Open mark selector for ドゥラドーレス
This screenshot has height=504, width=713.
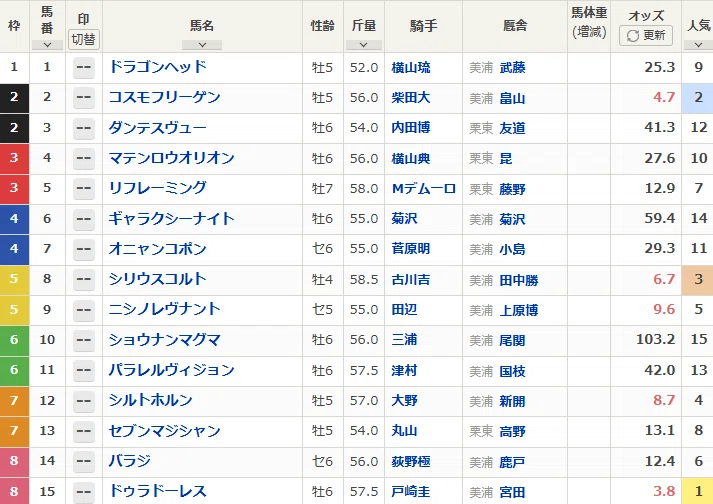click(x=84, y=492)
